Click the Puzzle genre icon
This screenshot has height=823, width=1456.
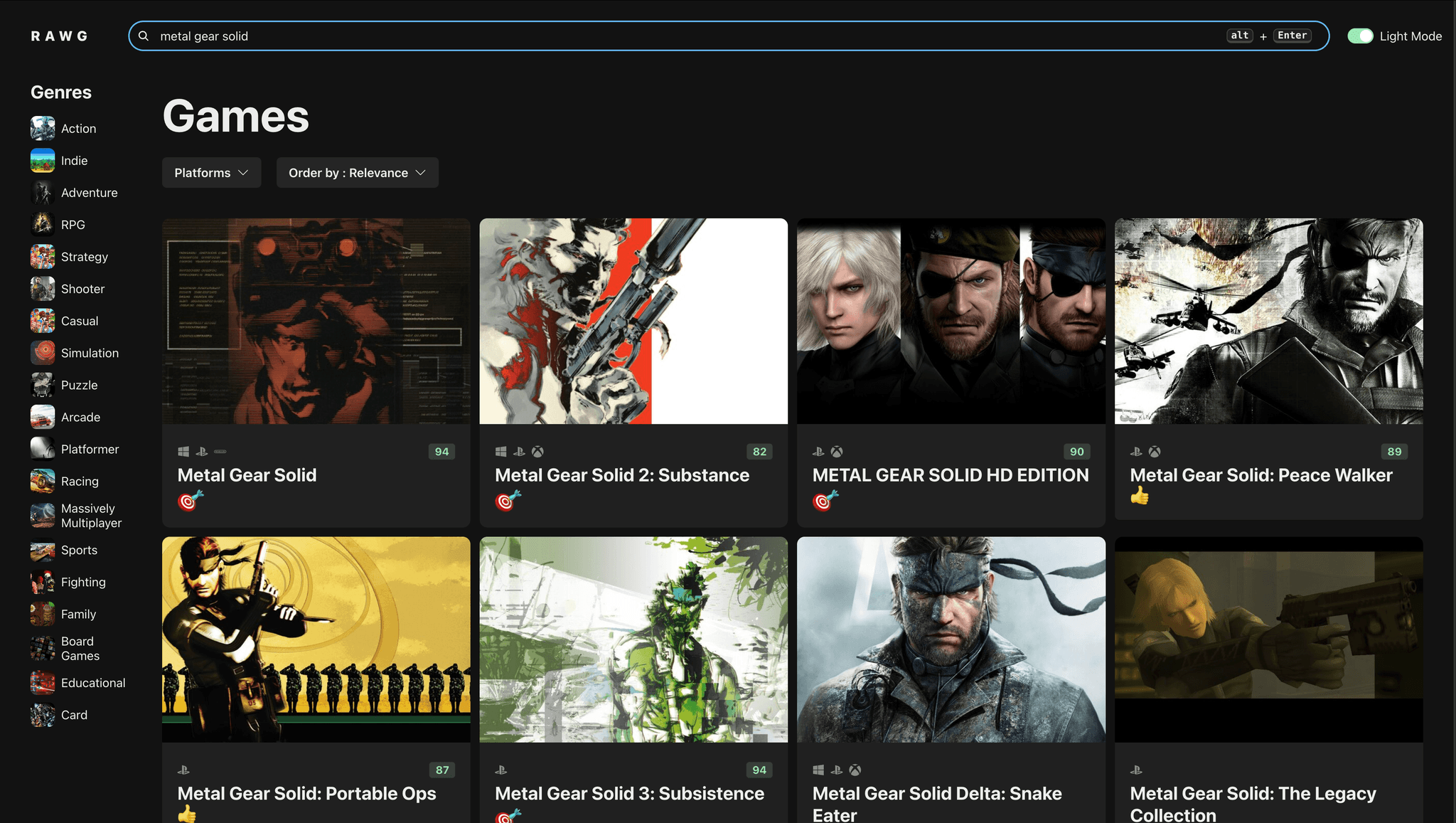(43, 385)
